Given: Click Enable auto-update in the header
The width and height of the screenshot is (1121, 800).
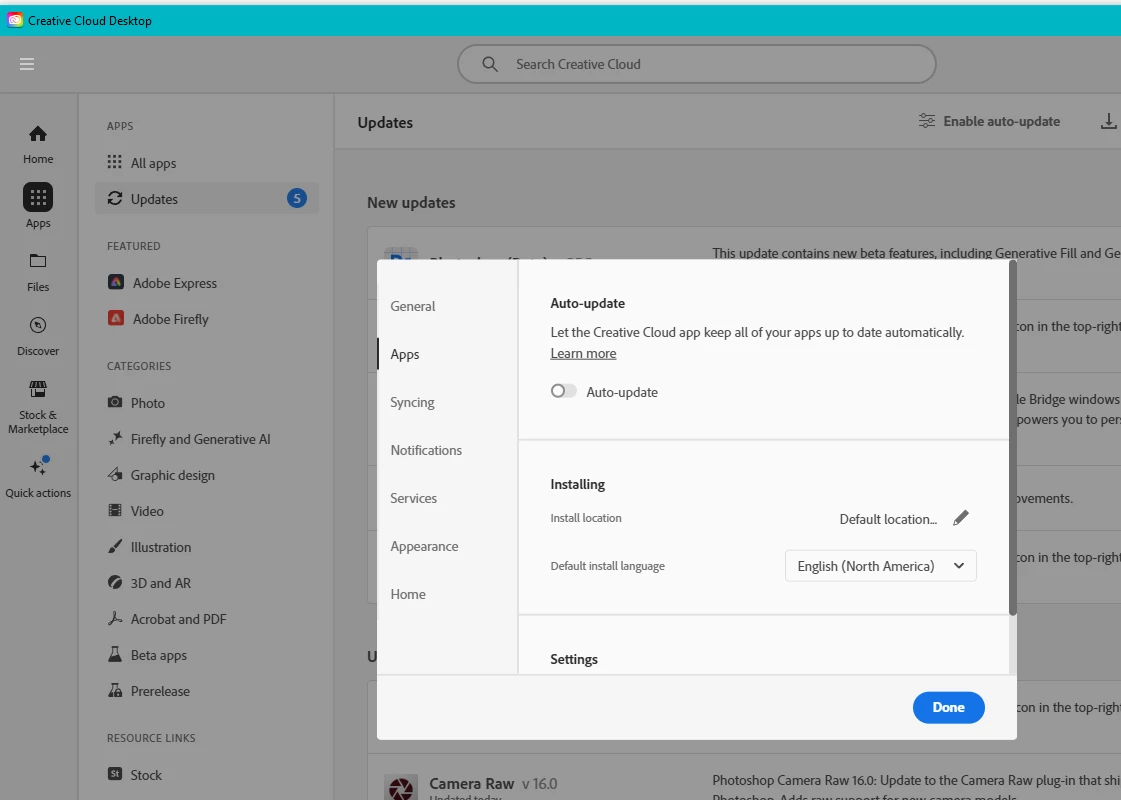Looking at the screenshot, I should pos(989,122).
